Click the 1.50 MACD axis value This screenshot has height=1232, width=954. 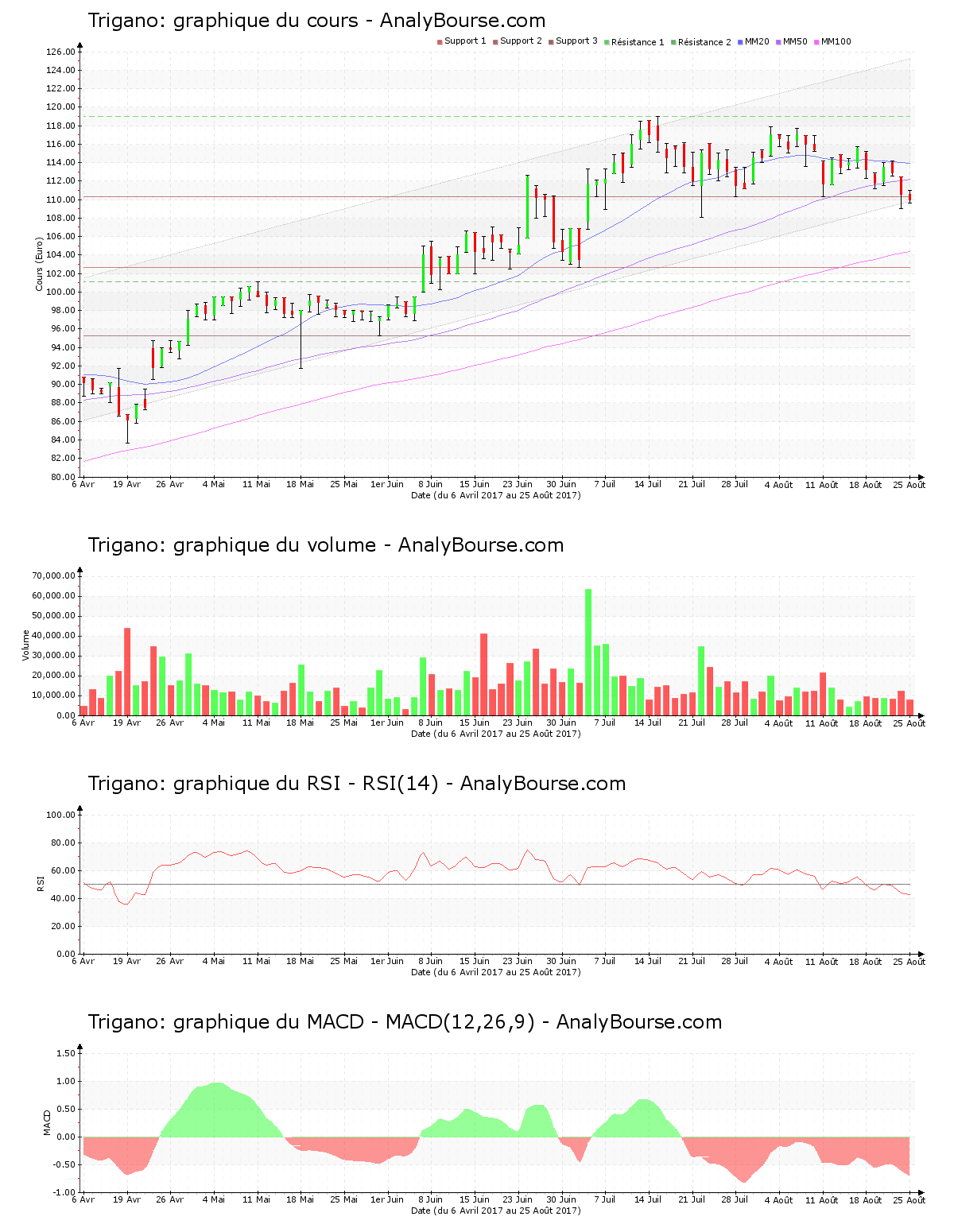(x=66, y=1053)
